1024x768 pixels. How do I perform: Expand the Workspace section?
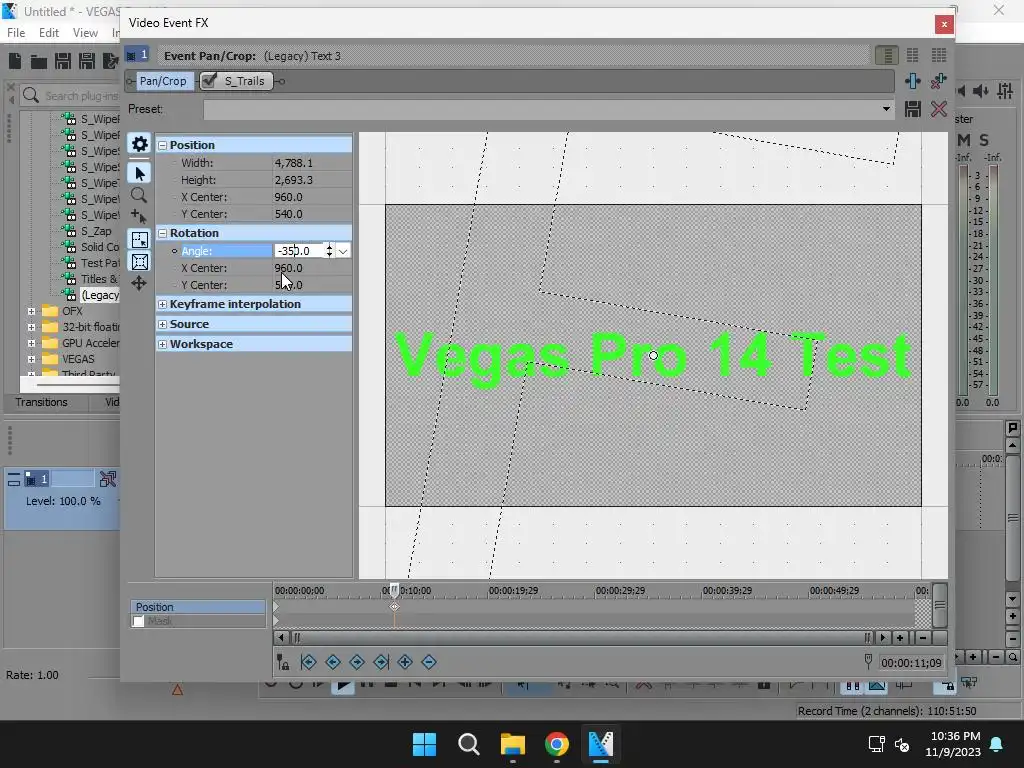163,344
